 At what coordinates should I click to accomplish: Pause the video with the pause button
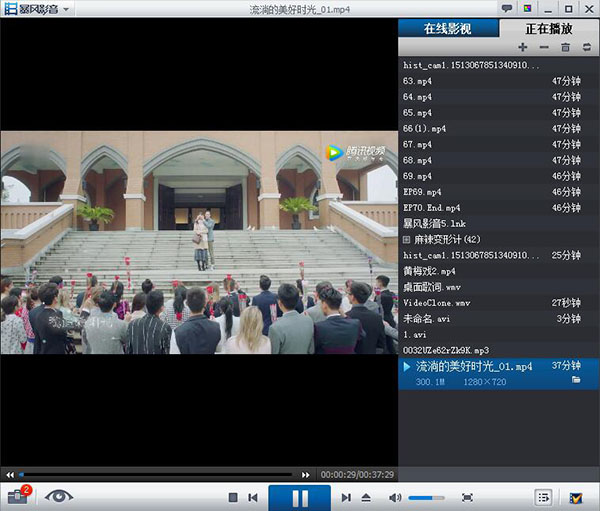(x=300, y=498)
